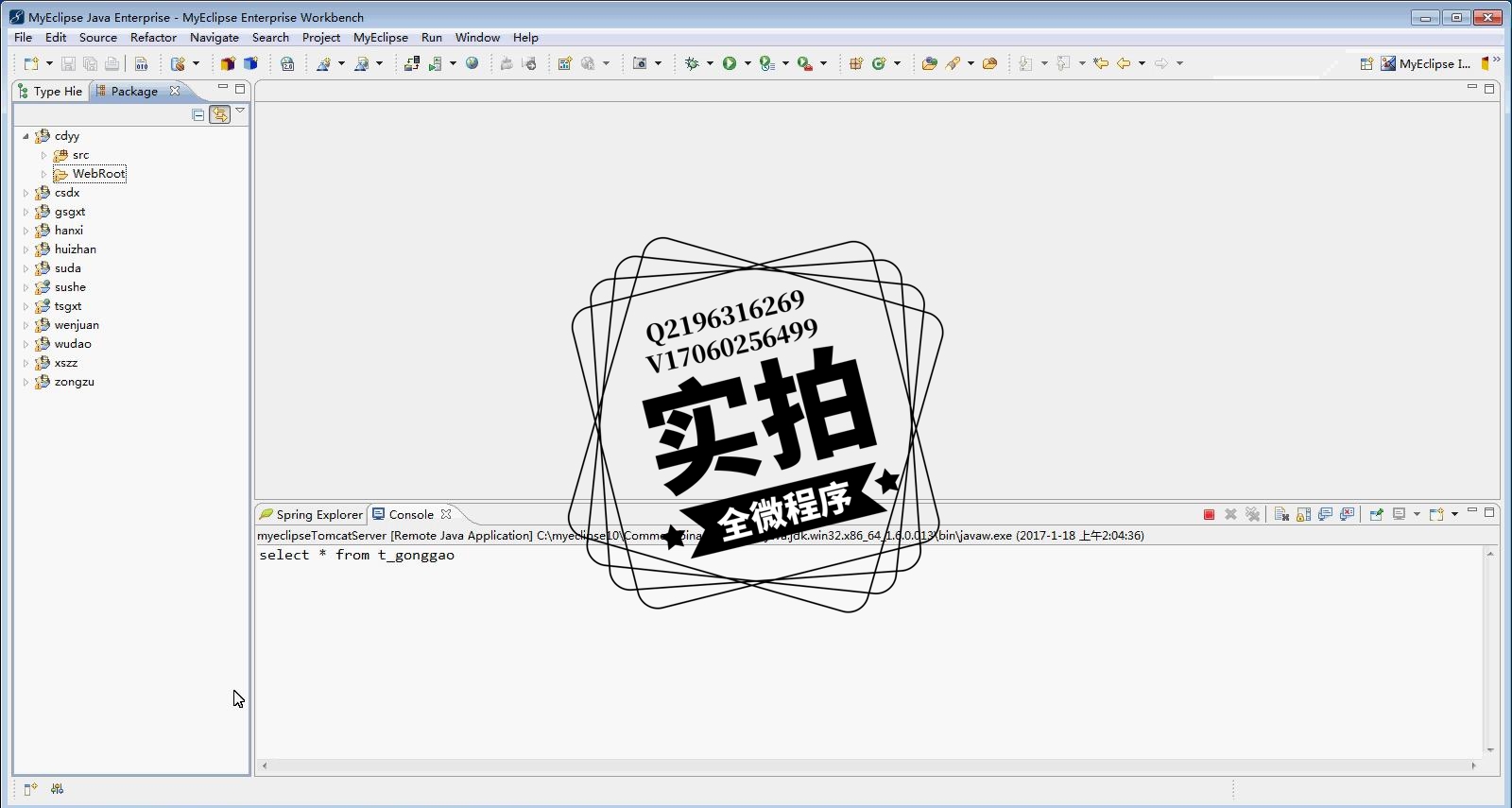Switch to Spring Explorer tab
1512x808 pixels.
(311, 514)
